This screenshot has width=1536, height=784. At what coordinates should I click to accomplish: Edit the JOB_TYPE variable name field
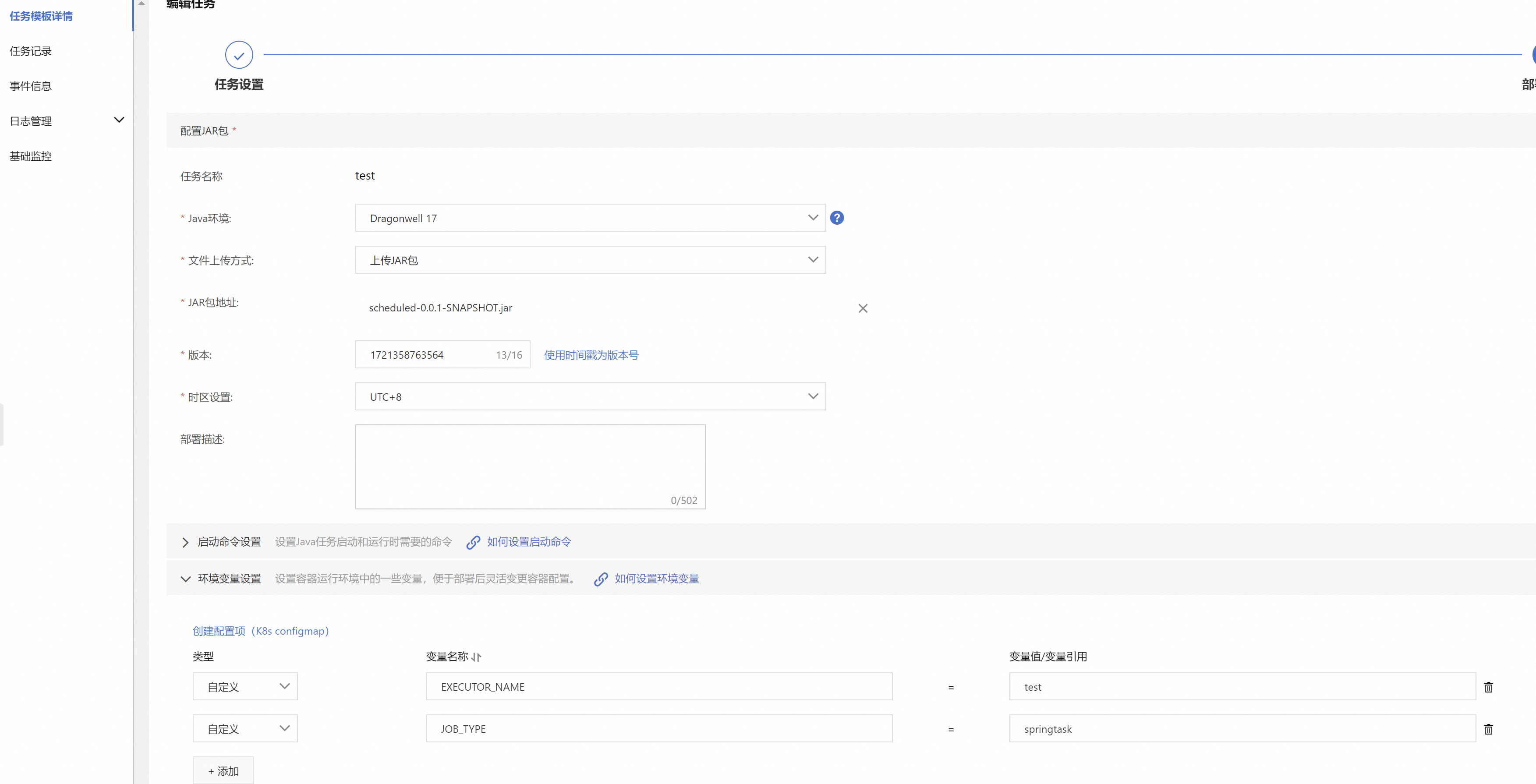tap(659, 728)
